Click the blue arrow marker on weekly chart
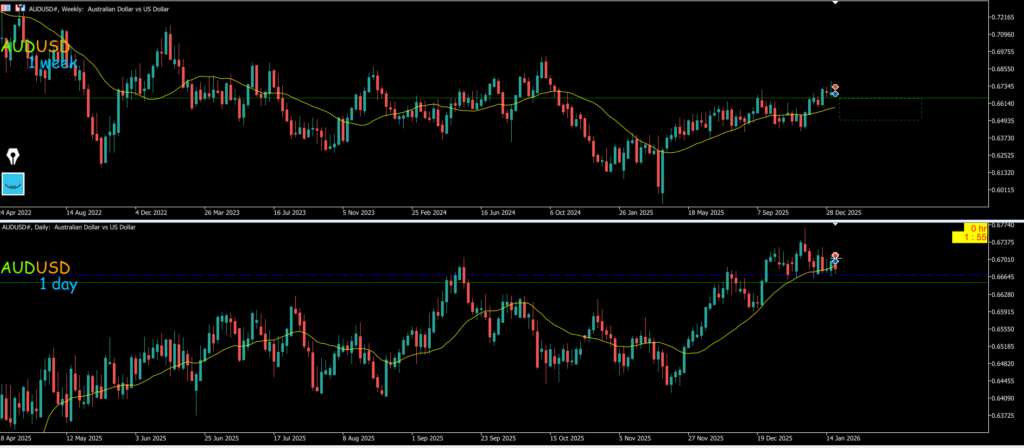The image size is (1024, 448). [x=835, y=94]
